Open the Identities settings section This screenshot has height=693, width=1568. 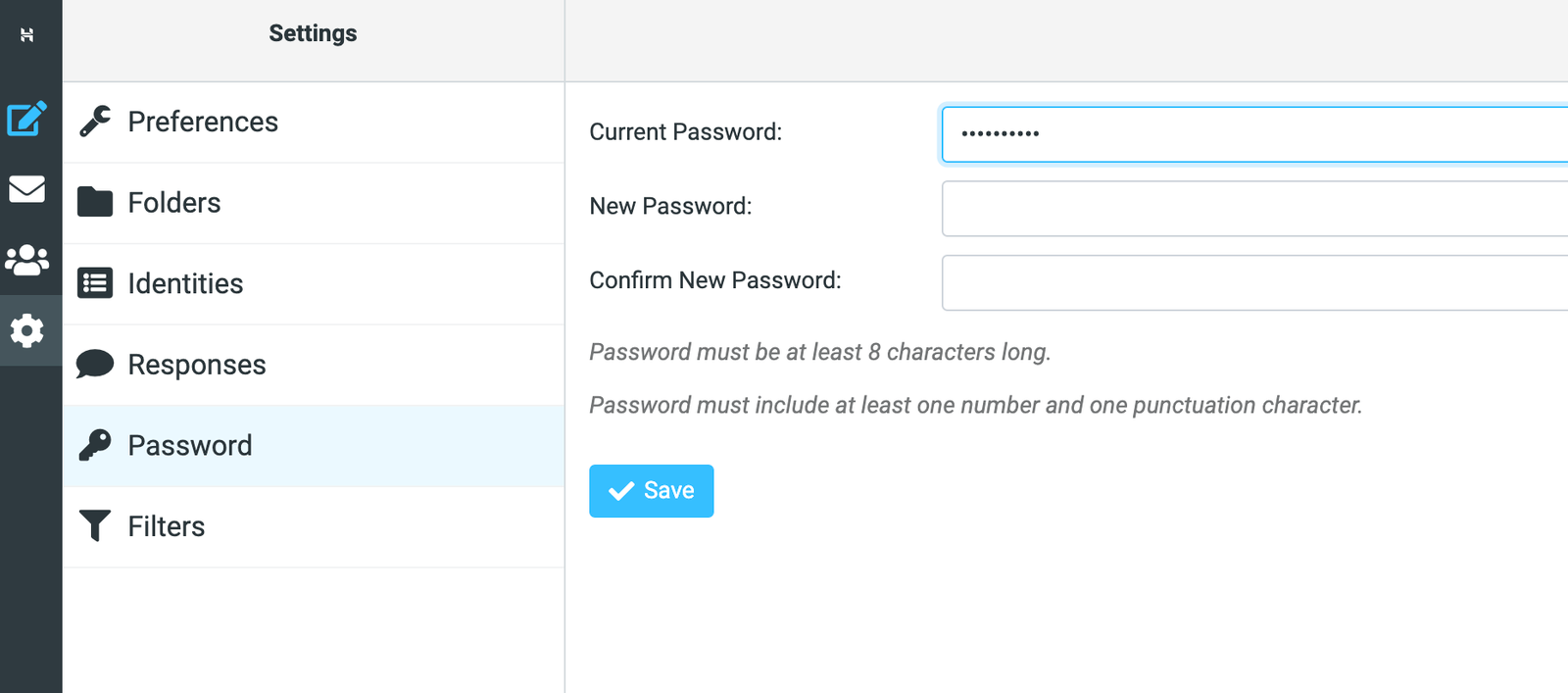314,284
